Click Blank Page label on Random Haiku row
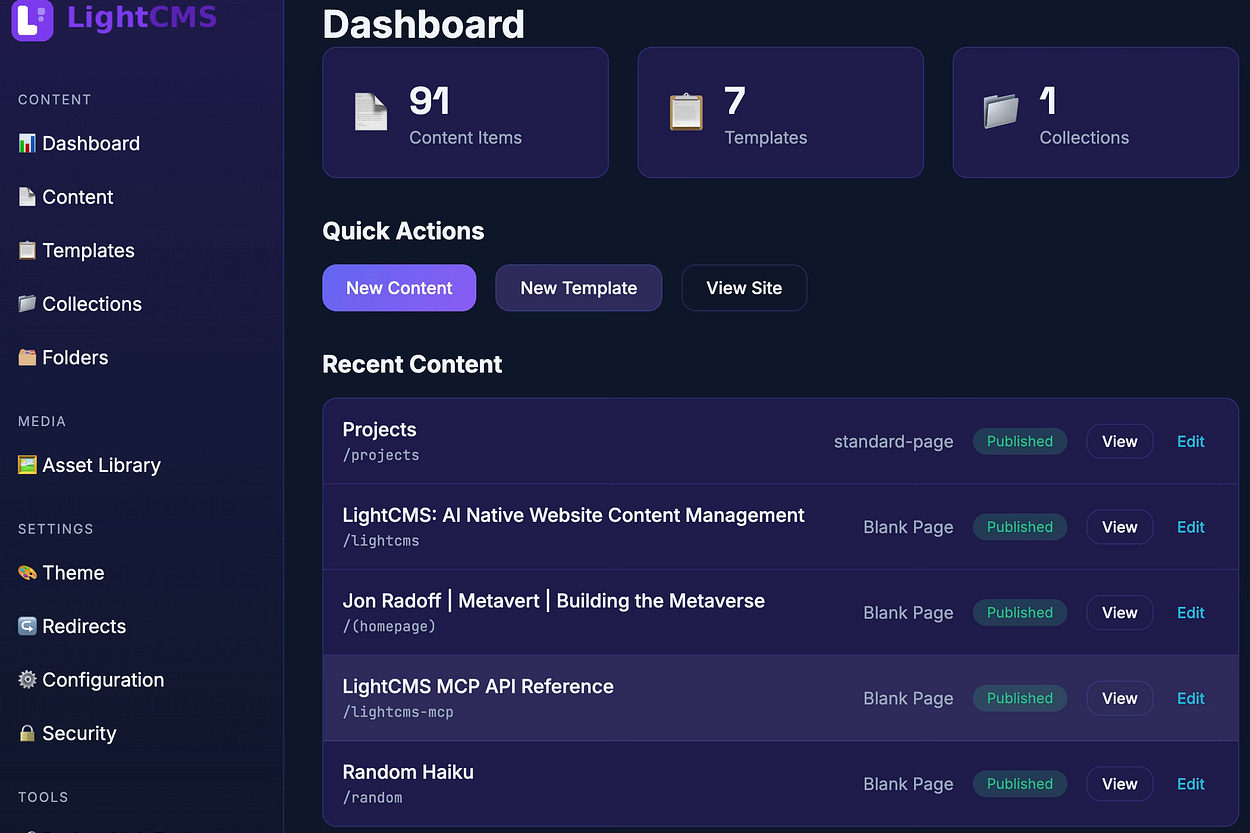 coord(908,784)
